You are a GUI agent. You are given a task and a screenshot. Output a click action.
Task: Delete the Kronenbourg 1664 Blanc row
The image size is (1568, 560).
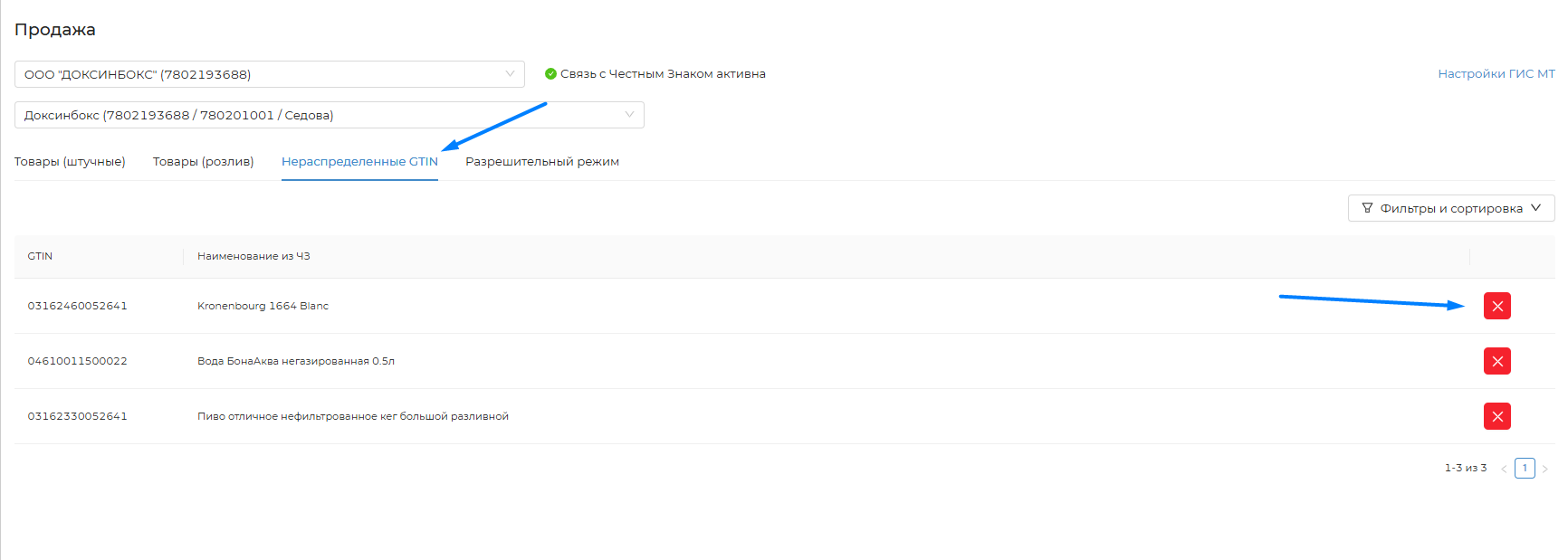pyautogui.click(x=1496, y=306)
